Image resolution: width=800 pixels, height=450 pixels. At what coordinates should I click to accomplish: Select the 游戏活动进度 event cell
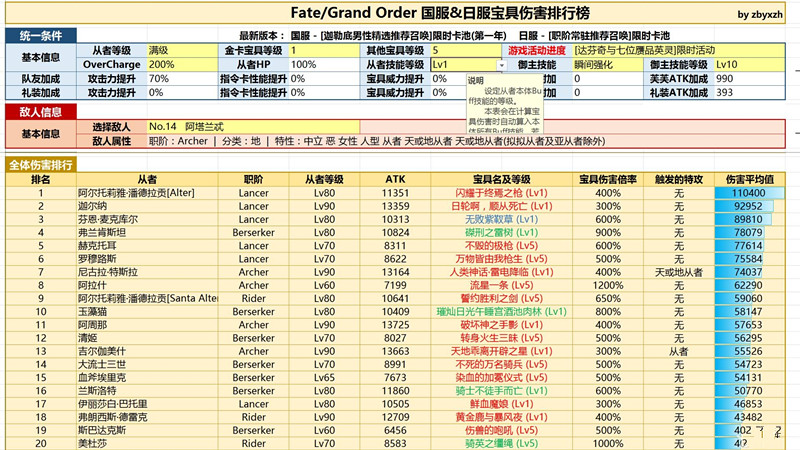pyautogui.click(x=679, y=51)
